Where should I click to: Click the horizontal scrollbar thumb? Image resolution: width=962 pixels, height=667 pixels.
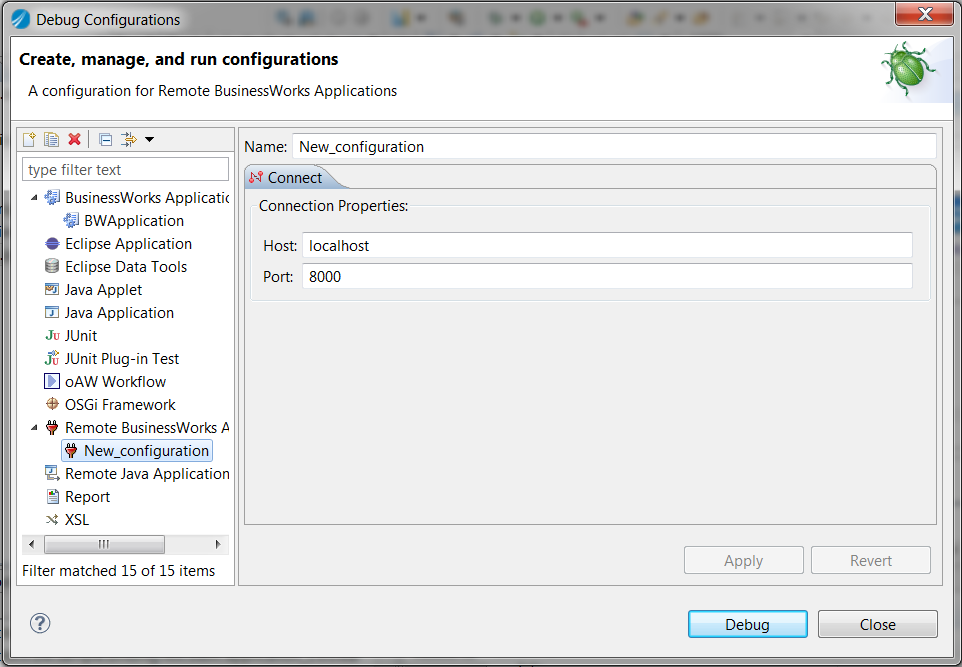104,544
